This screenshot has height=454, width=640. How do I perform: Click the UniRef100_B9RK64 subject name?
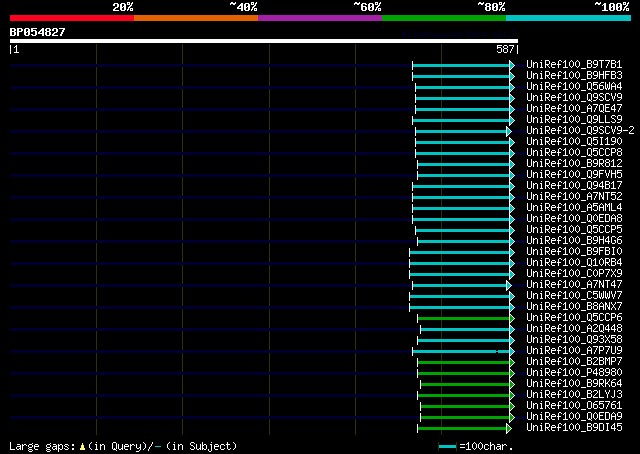tap(574, 384)
